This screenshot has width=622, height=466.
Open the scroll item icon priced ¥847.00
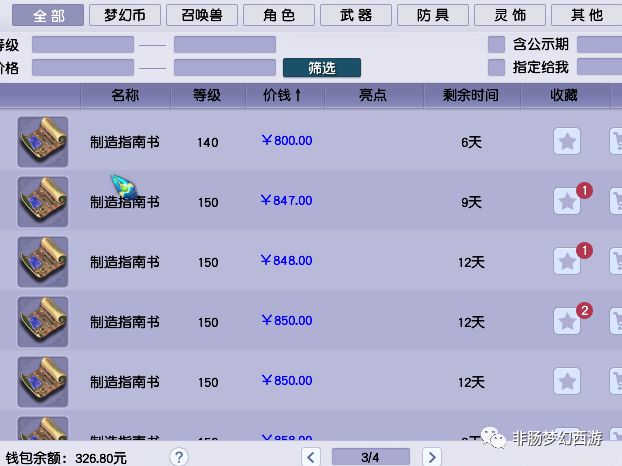43,202
